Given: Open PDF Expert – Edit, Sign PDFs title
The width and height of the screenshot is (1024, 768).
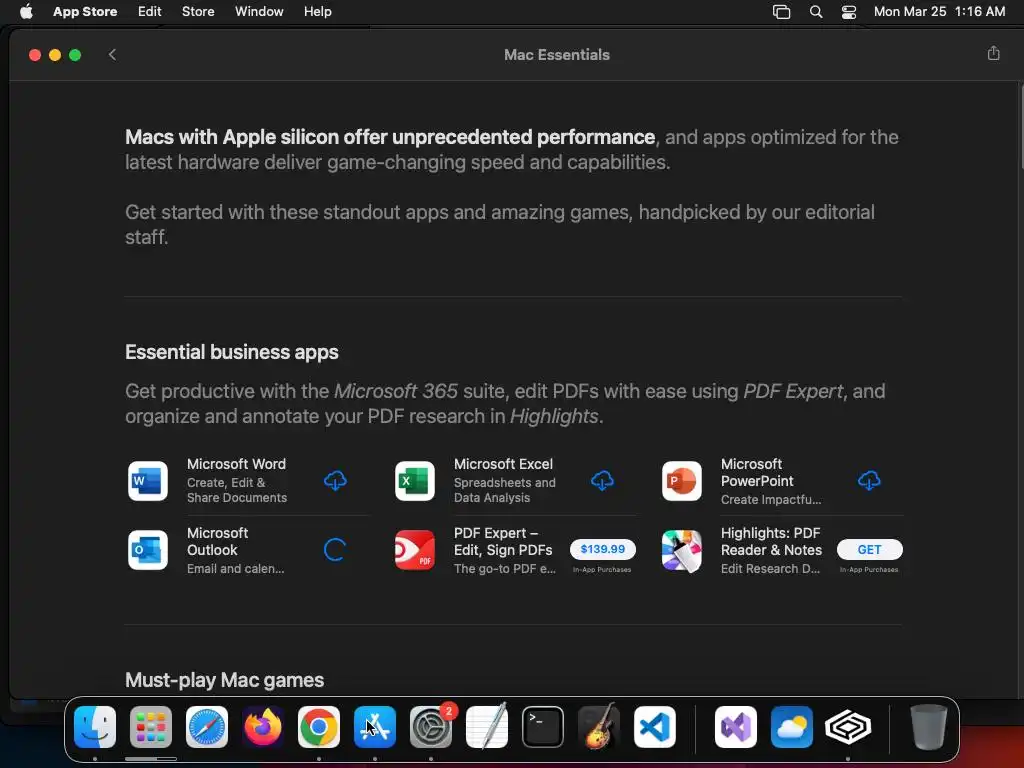Looking at the screenshot, I should tap(503, 541).
